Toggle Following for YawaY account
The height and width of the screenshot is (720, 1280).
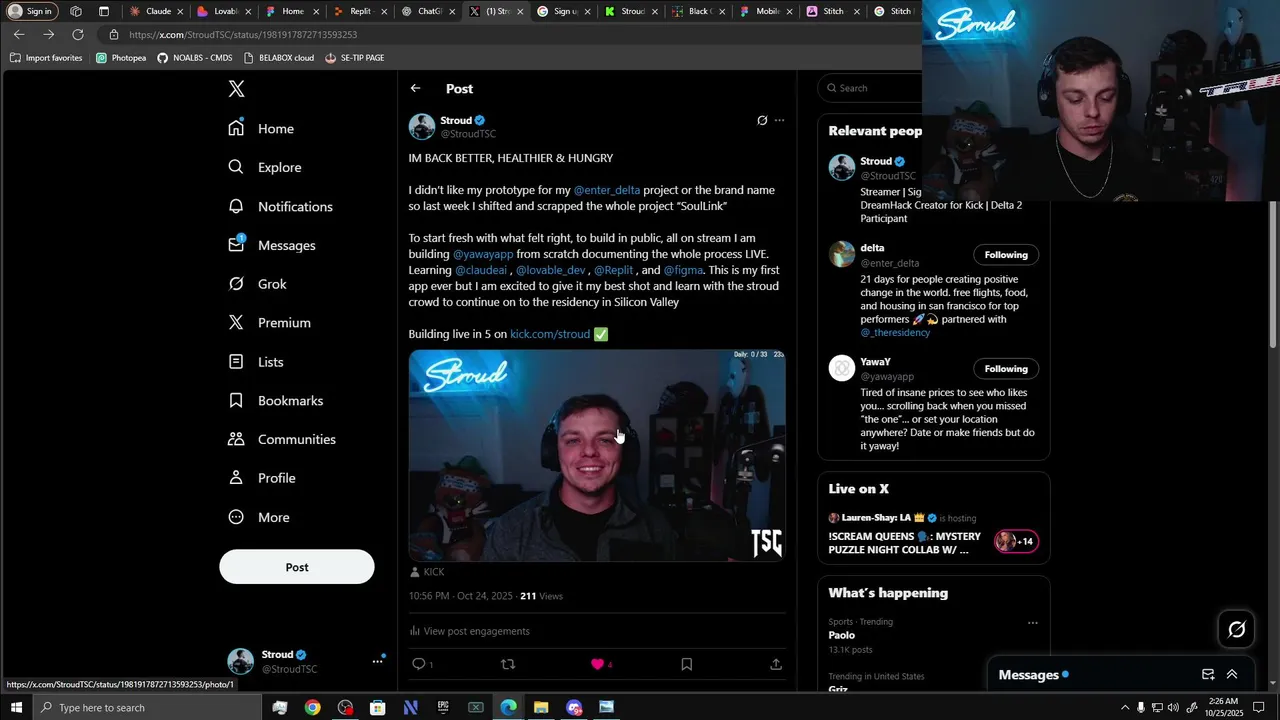(1006, 369)
